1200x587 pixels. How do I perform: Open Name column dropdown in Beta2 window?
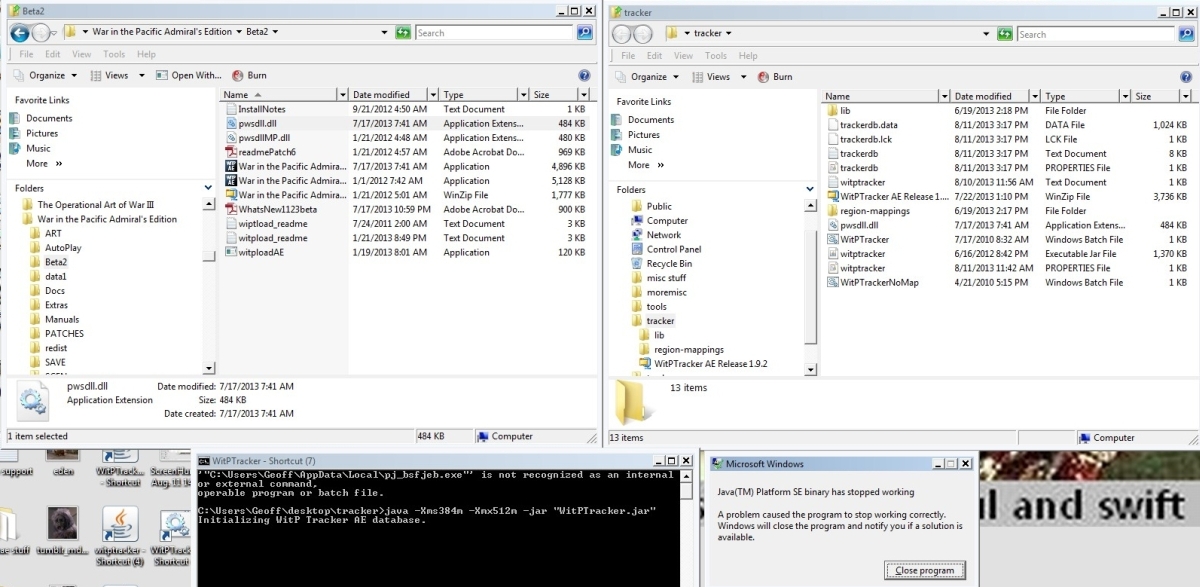click(342, 95)
